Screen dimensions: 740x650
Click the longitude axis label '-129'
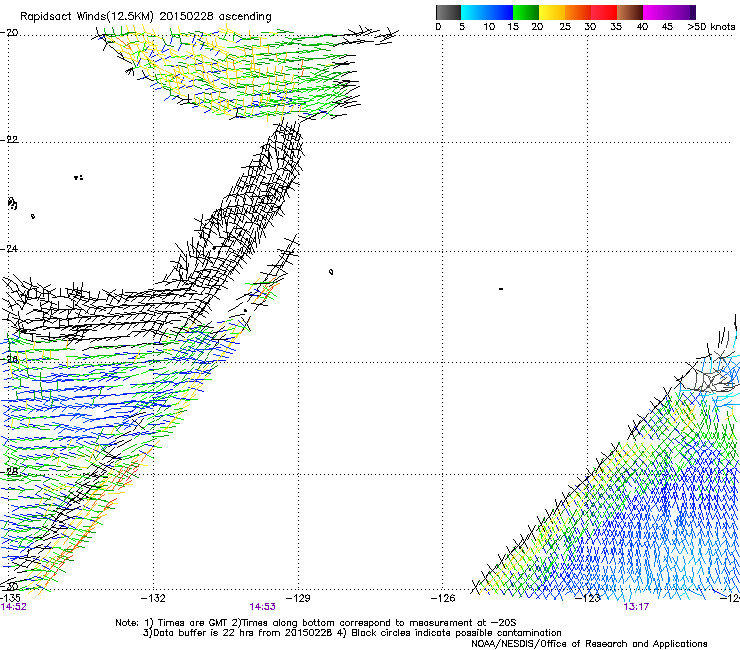298,598
